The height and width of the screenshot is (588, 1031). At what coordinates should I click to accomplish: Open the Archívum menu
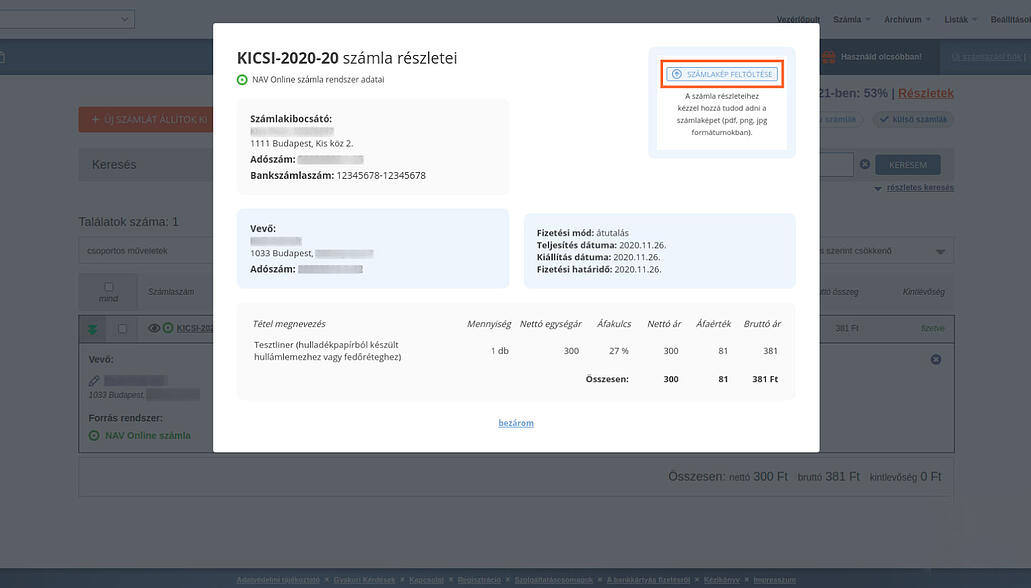click(907, 19)
